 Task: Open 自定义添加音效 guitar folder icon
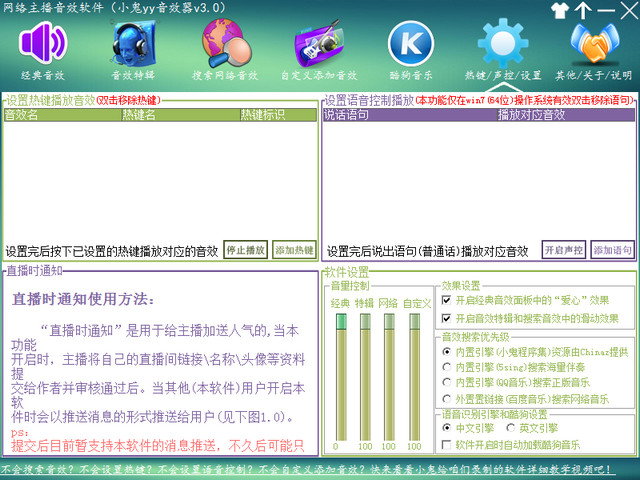(319, 44)
